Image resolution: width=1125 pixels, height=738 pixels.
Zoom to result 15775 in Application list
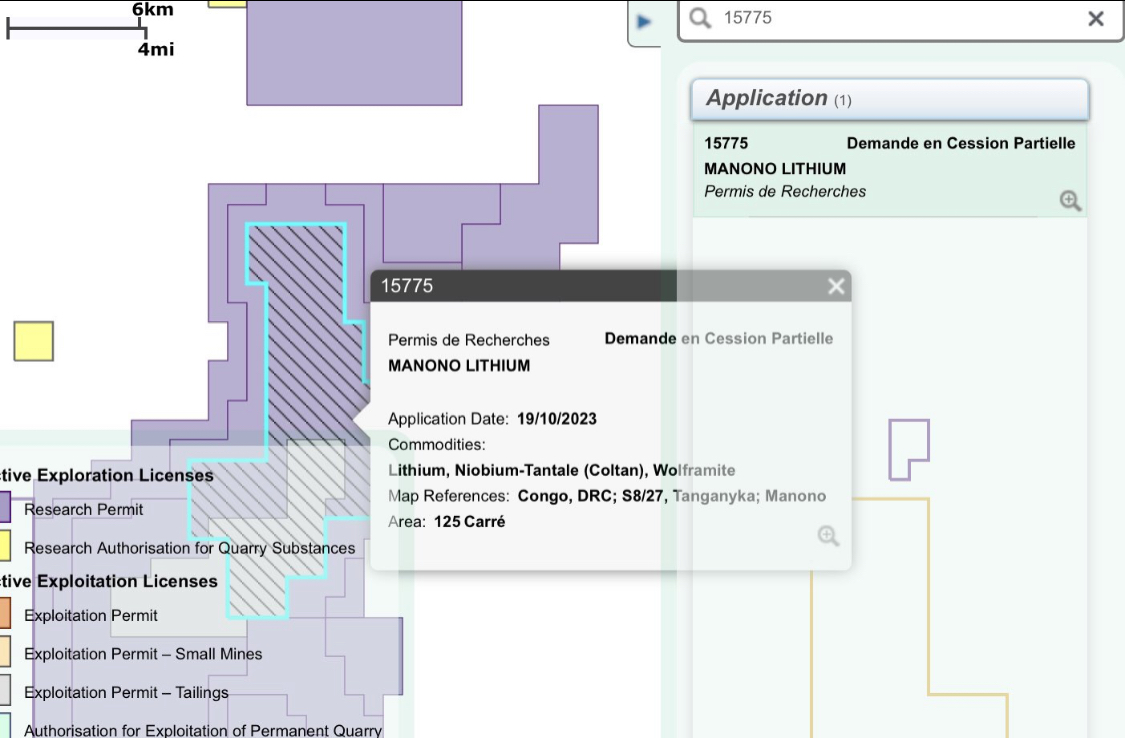(x=1070, y=200)
